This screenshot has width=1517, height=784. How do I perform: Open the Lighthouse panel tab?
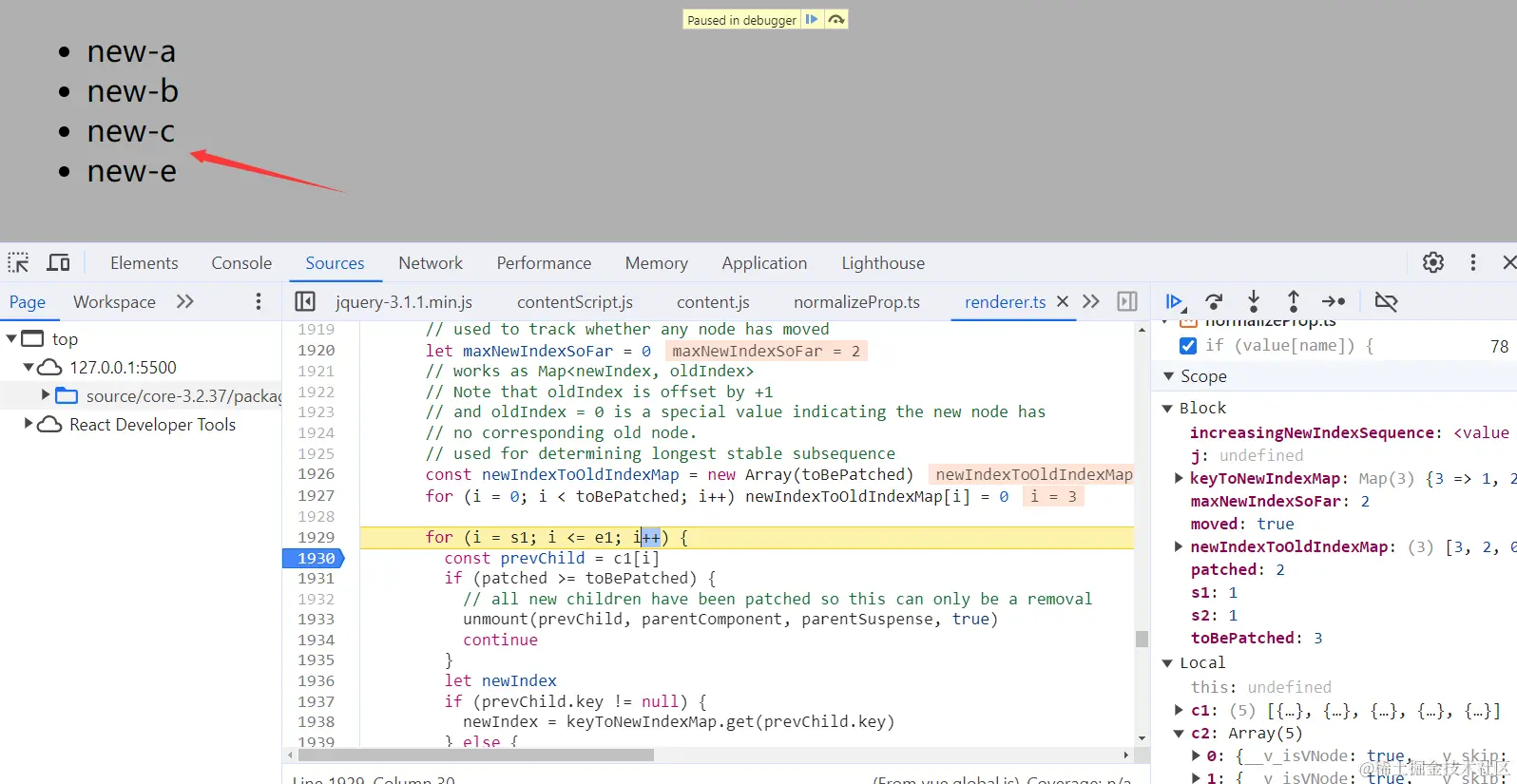pos(883,263)
